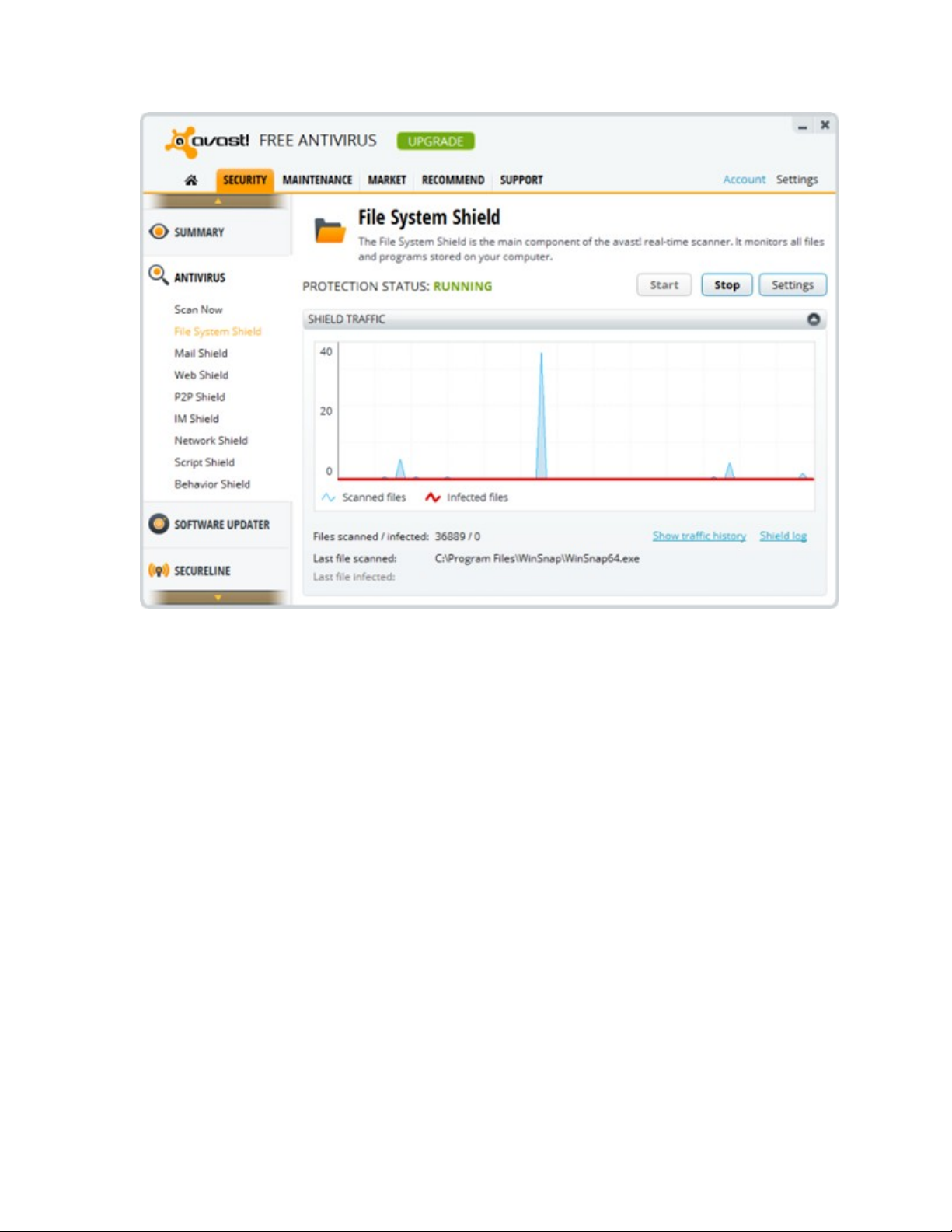The image size is (952, 1232).
Task: Click the Software Updater disc icon
Action: (x=159, y=524)
